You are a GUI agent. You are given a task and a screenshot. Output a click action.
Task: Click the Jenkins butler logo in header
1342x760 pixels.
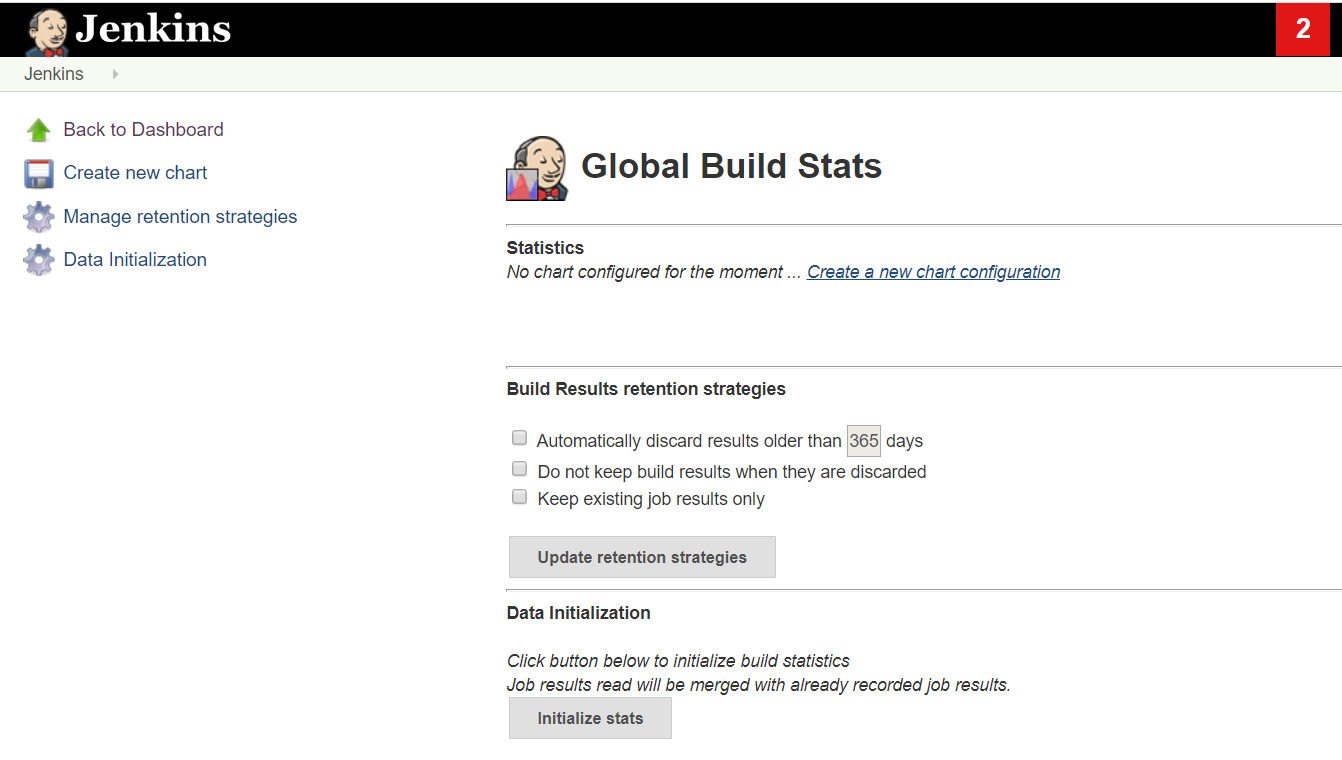click(x=47, y=31)
